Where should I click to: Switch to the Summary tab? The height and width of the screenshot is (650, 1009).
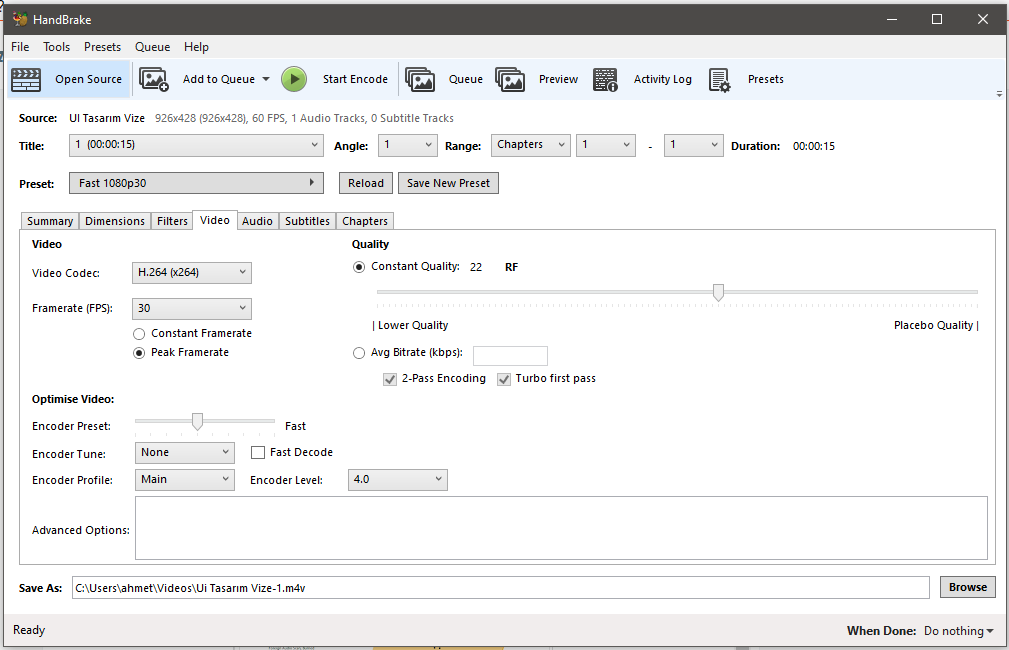[50, 221]
